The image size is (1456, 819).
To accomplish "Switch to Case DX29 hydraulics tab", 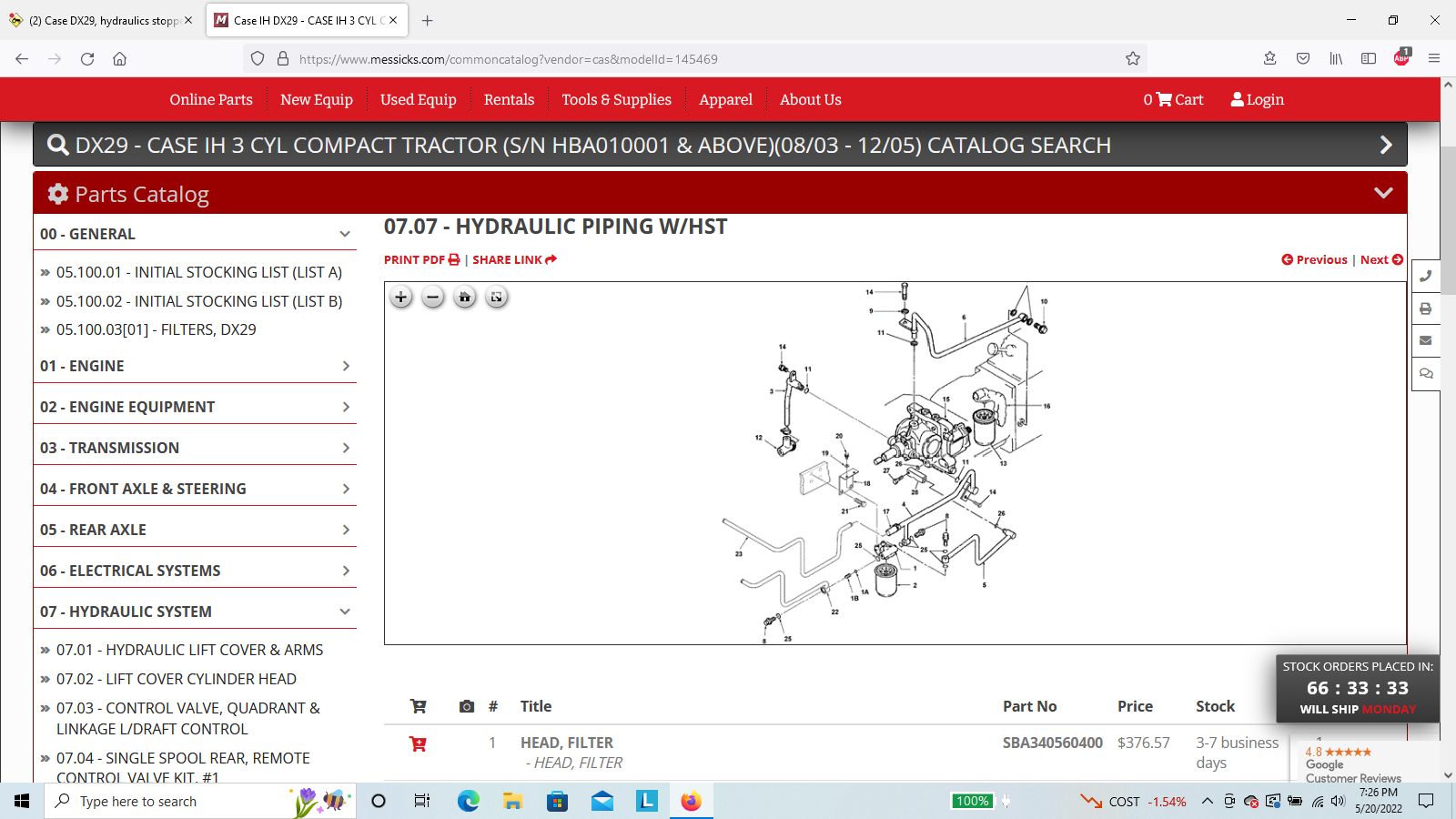I will tap(100, 20).
